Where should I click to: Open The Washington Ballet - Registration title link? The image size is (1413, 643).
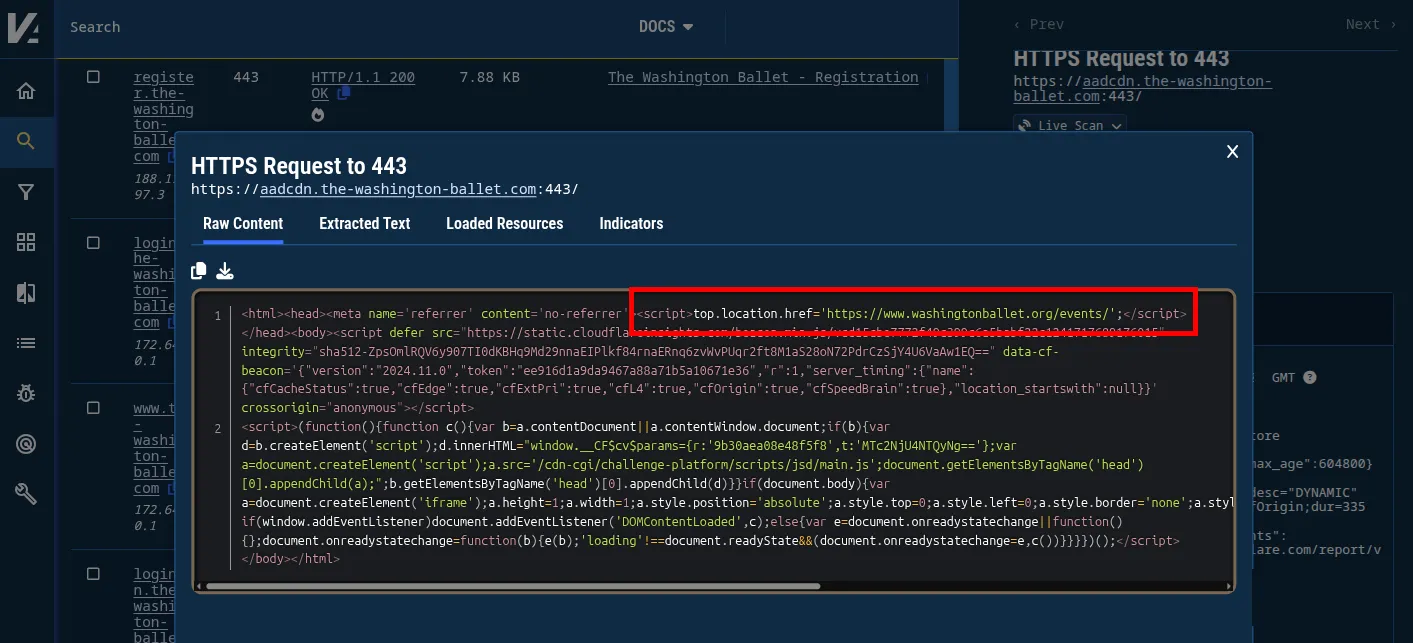click(763, 77)
